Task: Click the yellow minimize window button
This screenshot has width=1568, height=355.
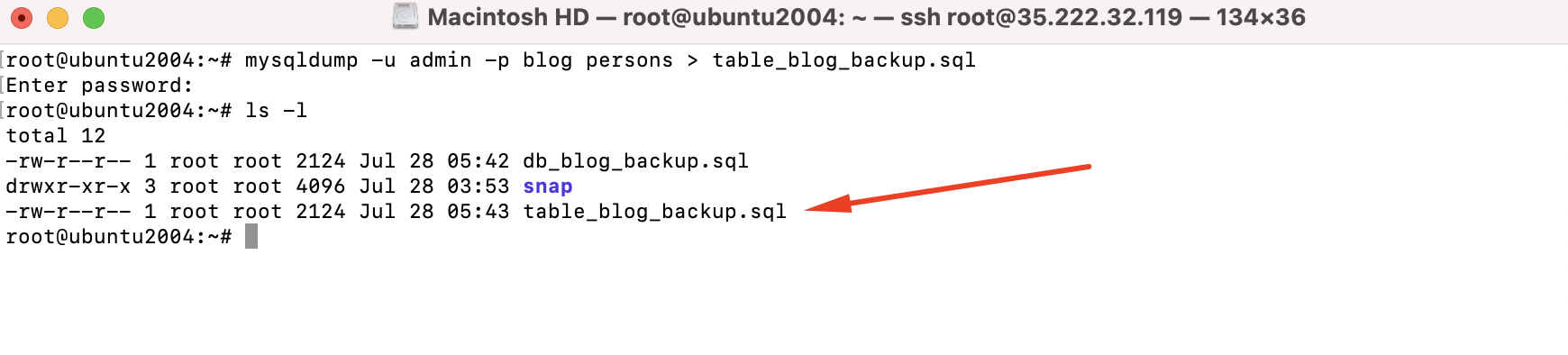Action: coord(57,18)
